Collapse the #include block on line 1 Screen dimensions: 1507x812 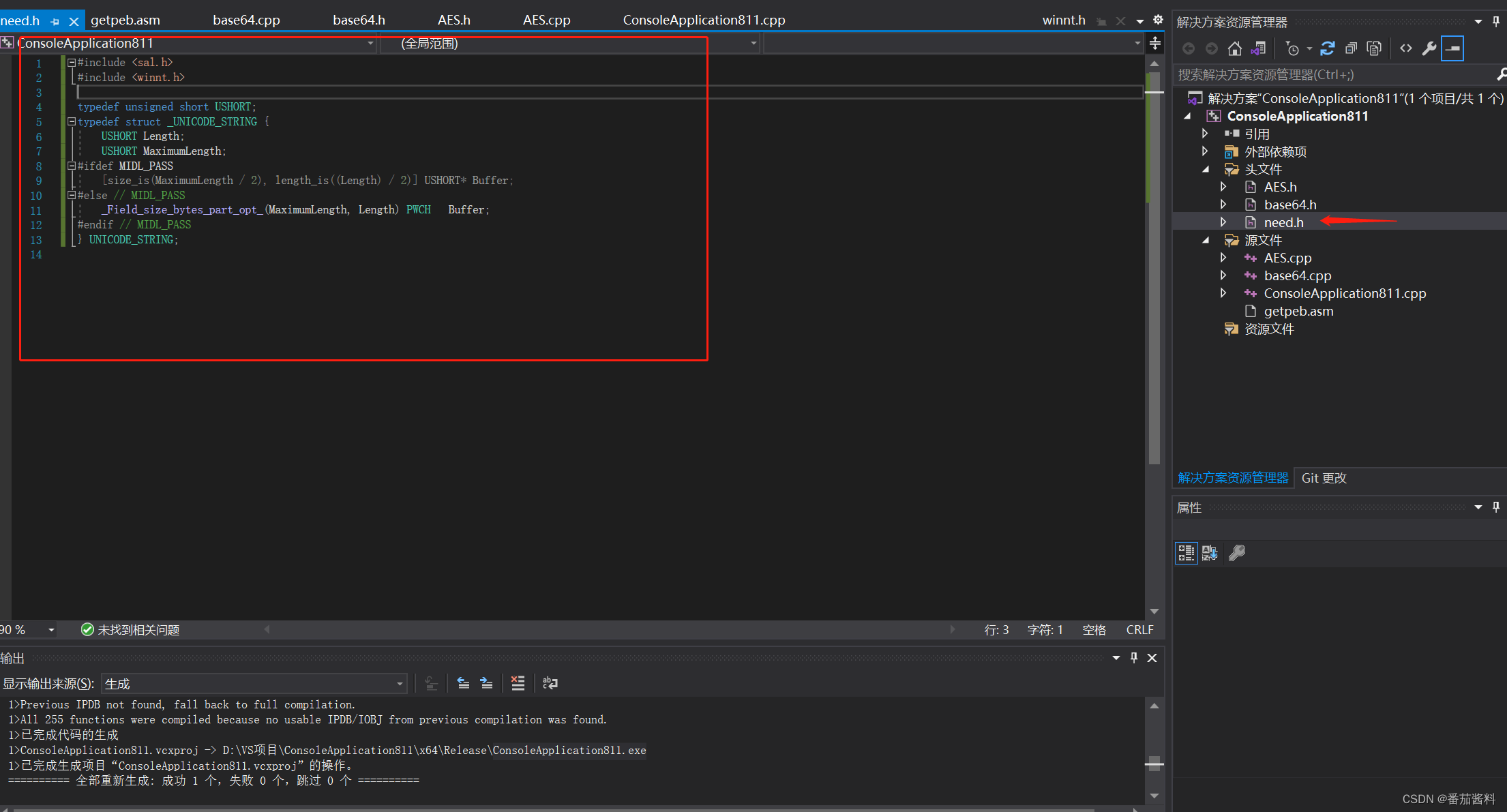(71, 62)
